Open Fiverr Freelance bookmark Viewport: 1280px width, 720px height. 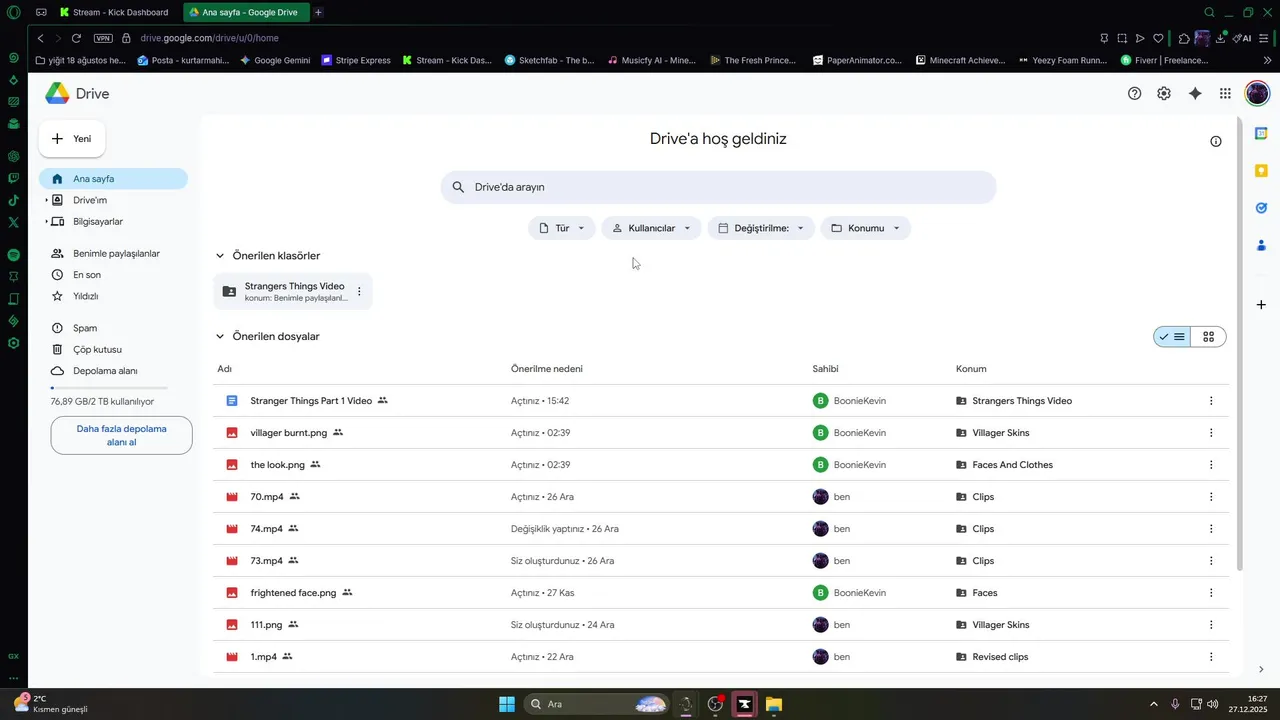point(1165,60)
